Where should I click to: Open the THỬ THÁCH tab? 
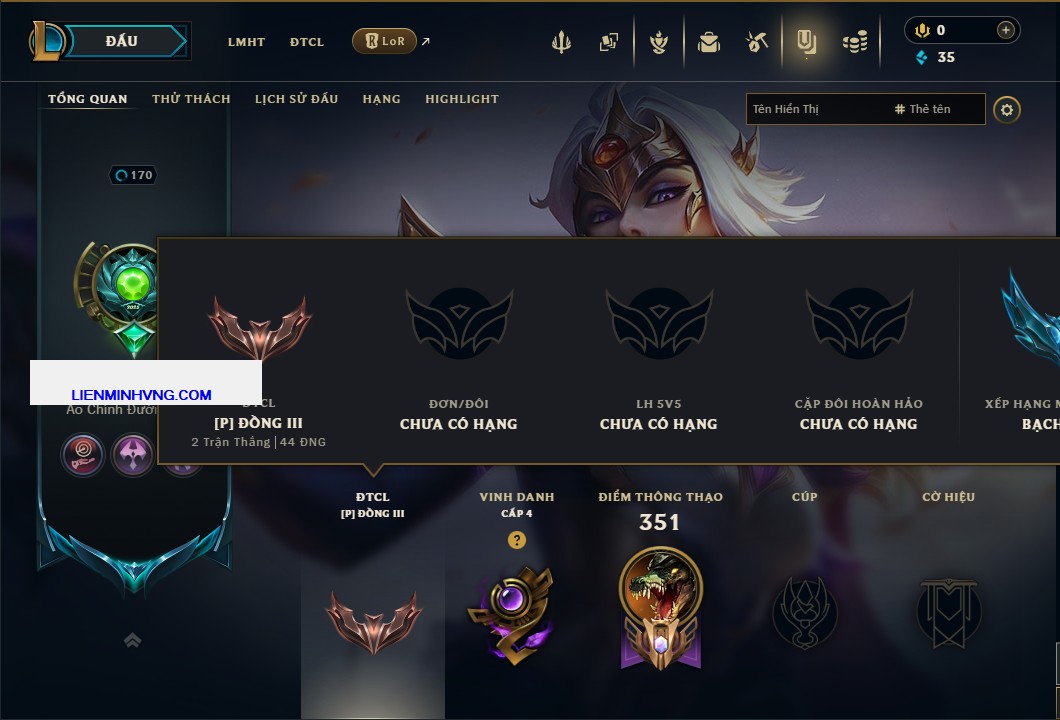coord(191,99)
